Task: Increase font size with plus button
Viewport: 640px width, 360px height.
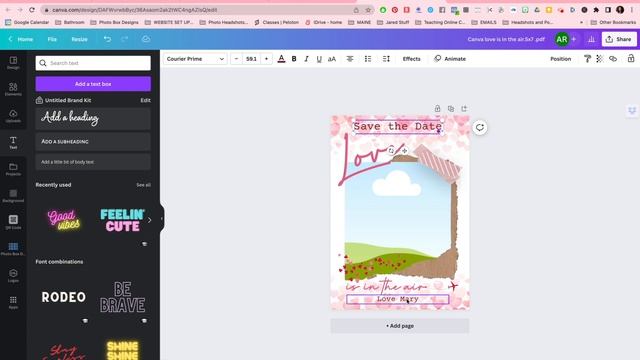Action: pyautogui.click(x=267, y=59)
